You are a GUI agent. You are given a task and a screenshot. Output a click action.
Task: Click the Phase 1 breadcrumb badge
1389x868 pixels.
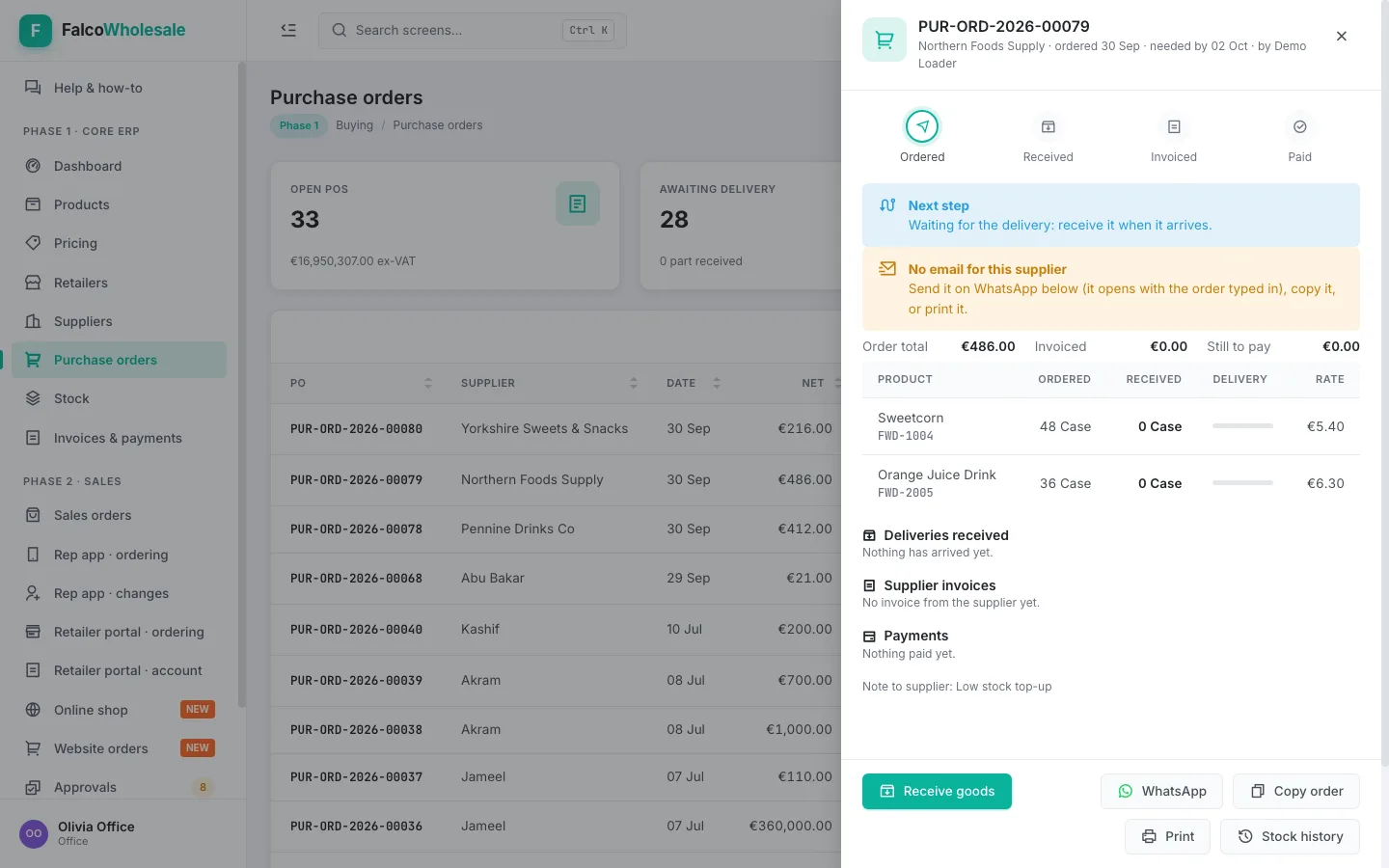pos(299,125)
